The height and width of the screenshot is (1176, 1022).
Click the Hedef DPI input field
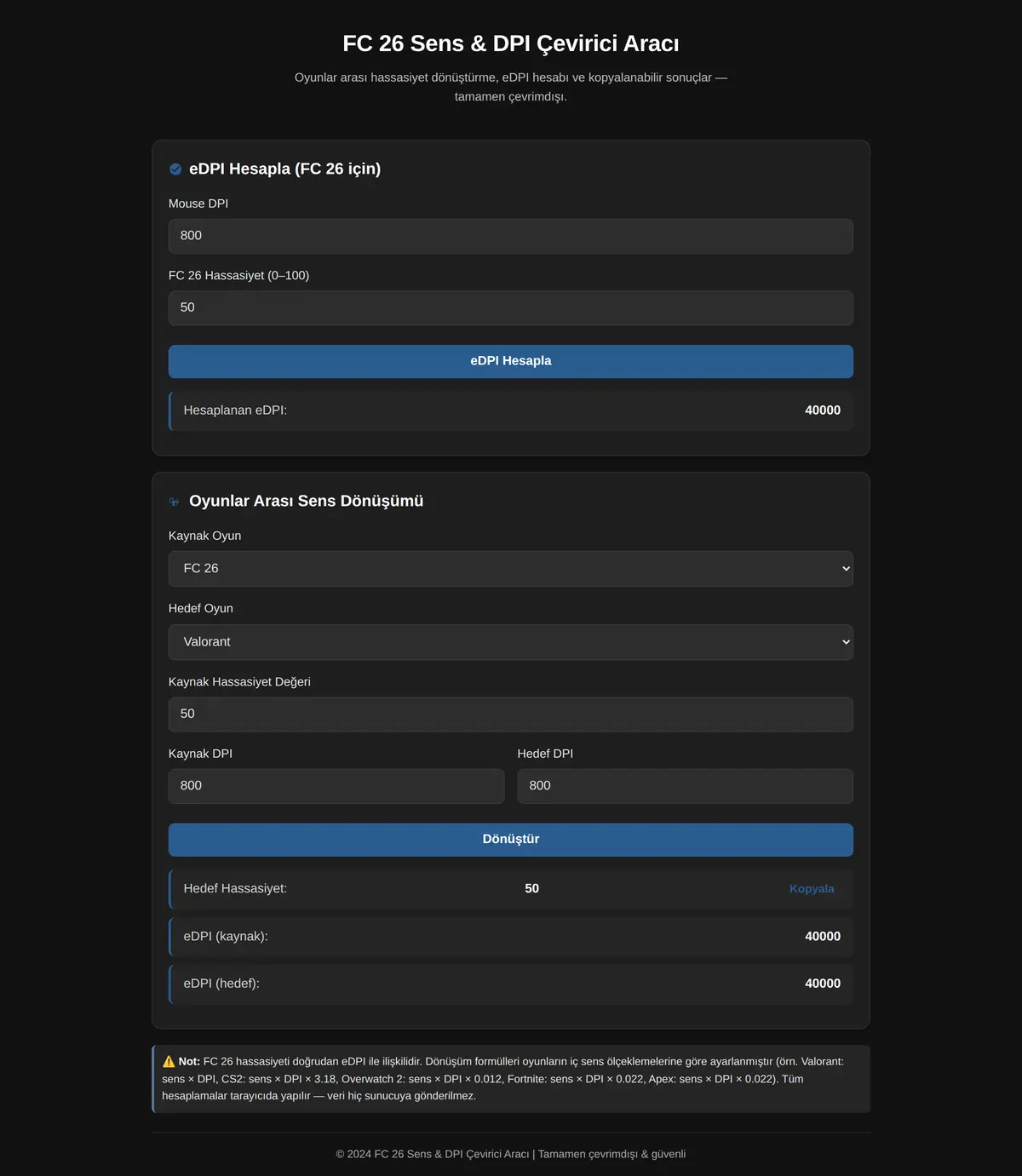click(686, 786)
